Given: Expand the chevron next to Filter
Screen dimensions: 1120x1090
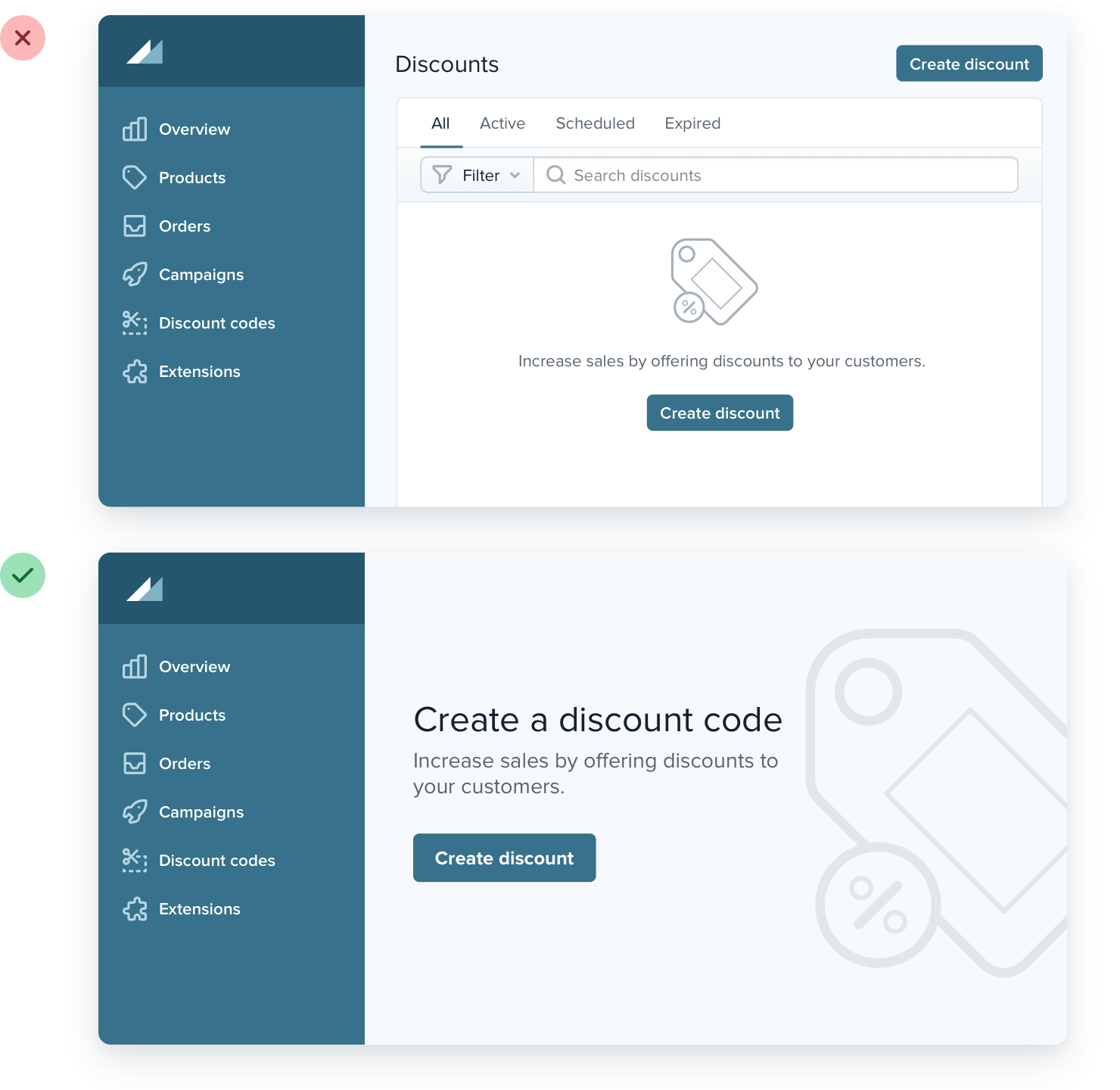Looking at the screenshot, I should pyautogui.click(x=515, y=176).
